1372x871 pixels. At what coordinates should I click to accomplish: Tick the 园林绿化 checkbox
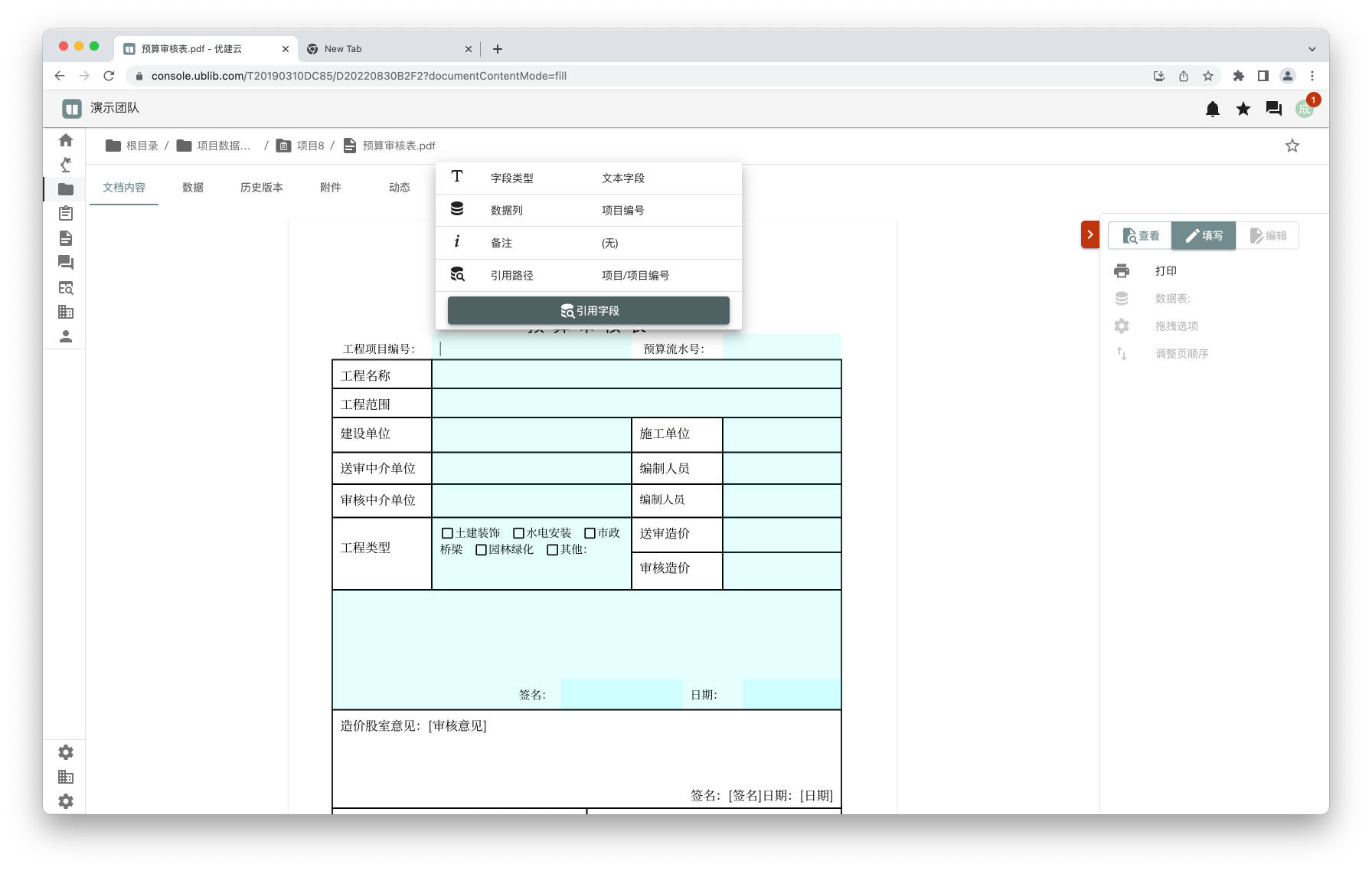pyautogui.click(x=481, y=550)
